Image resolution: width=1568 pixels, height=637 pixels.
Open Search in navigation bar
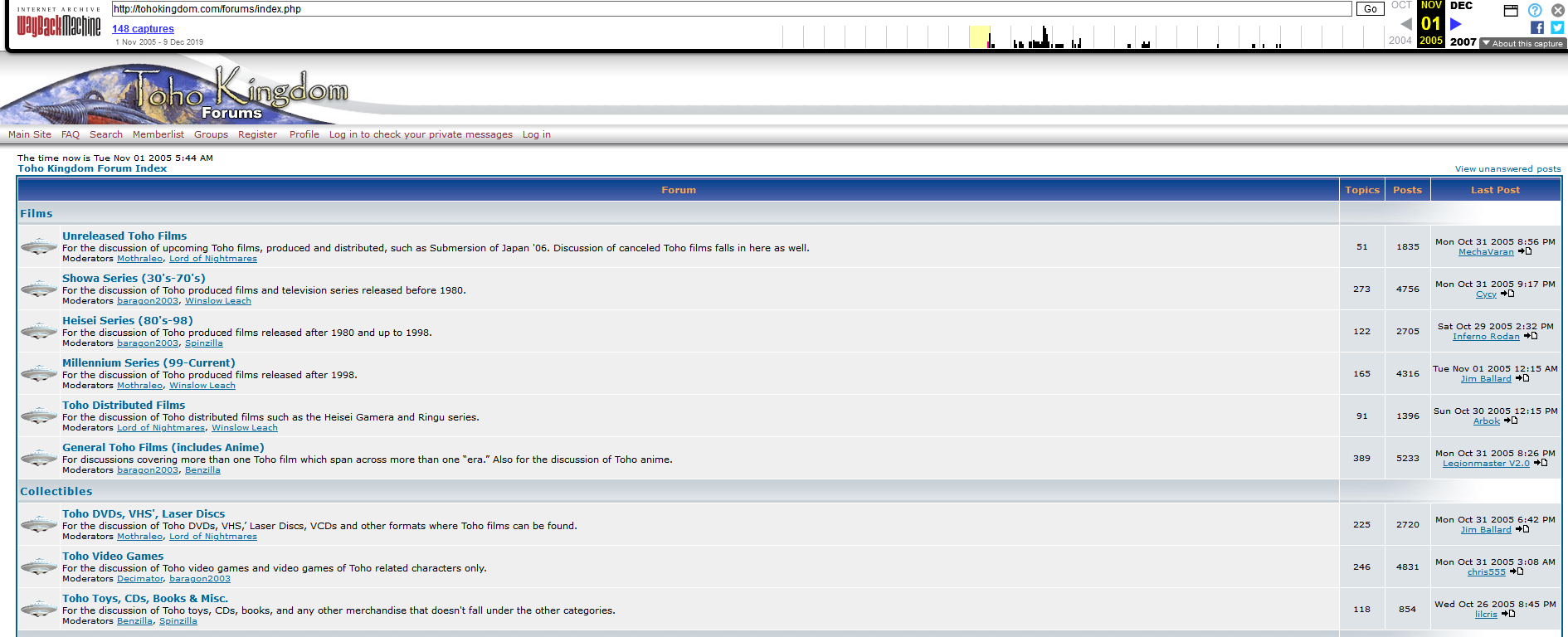(x=106, y=134)
